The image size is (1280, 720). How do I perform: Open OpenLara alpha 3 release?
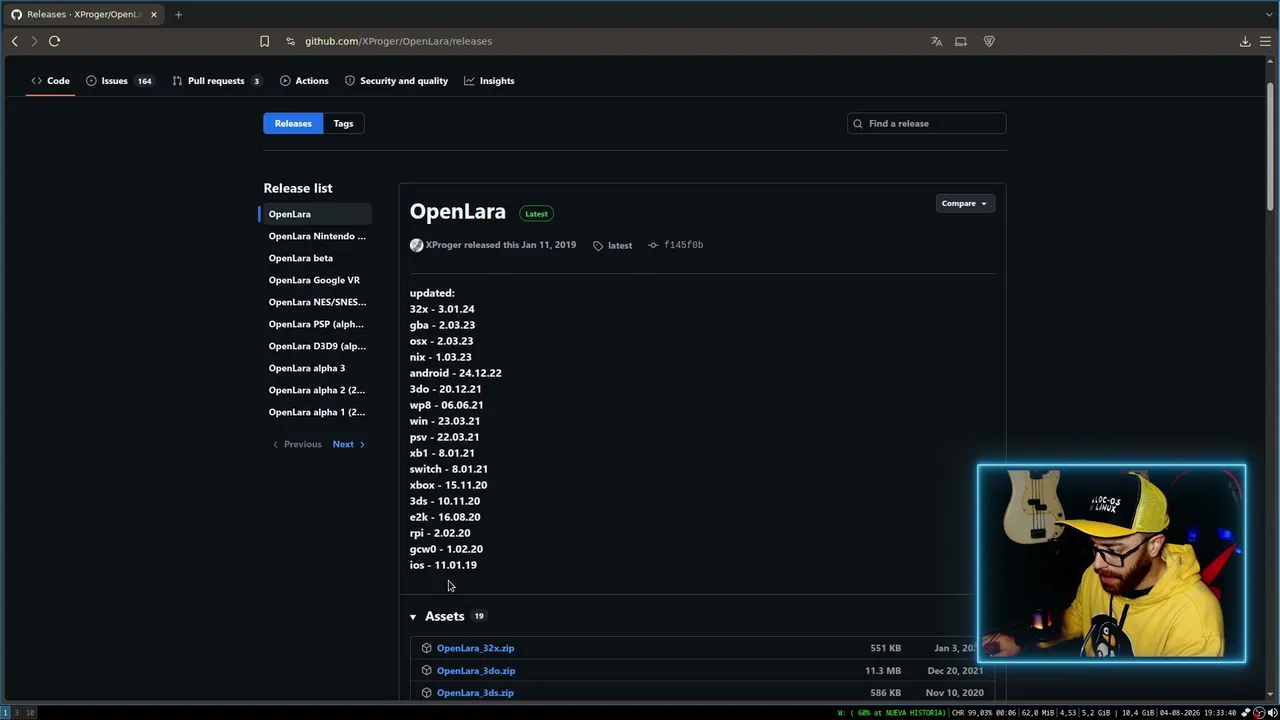point(306,368)
